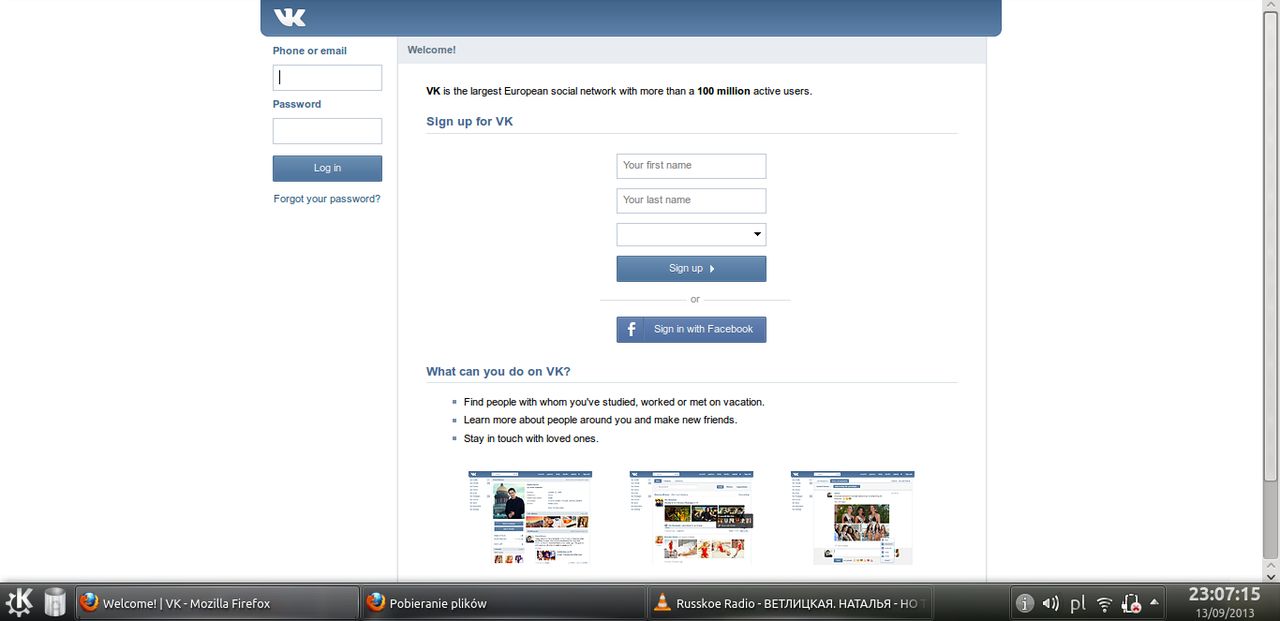Open the Forgot your password link
The height and width of the screenshot is (621, 1280).
(x=327, y=199)
